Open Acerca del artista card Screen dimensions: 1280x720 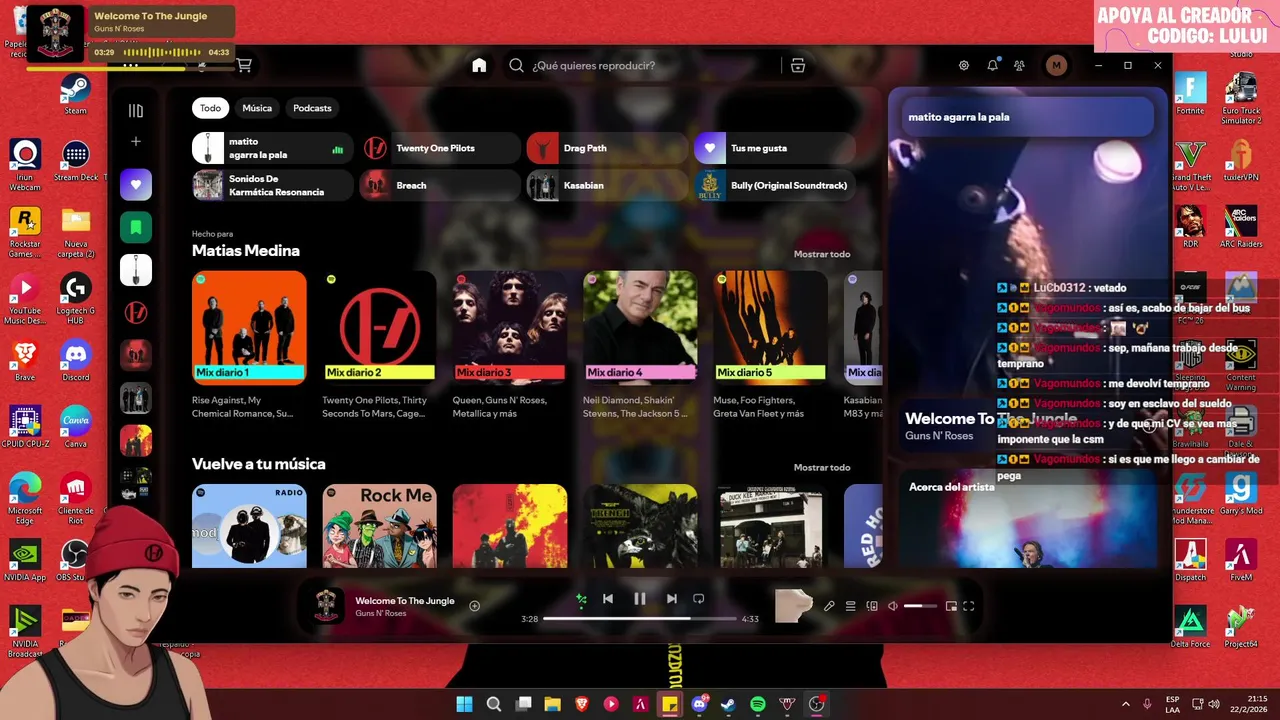[x=1028, y=520]
